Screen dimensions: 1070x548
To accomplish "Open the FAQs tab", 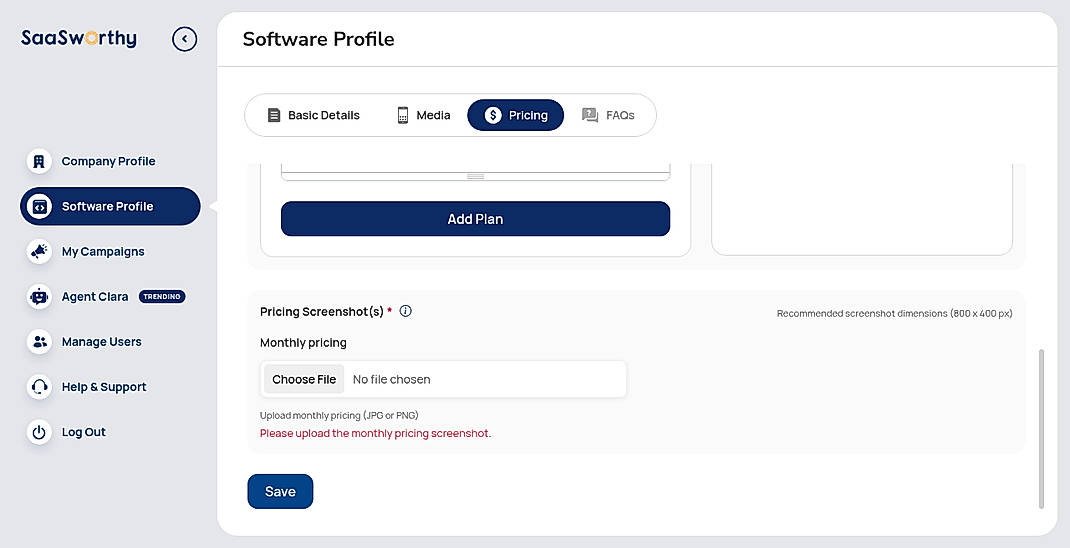I will pyautogui.click(x=608, y=115).
